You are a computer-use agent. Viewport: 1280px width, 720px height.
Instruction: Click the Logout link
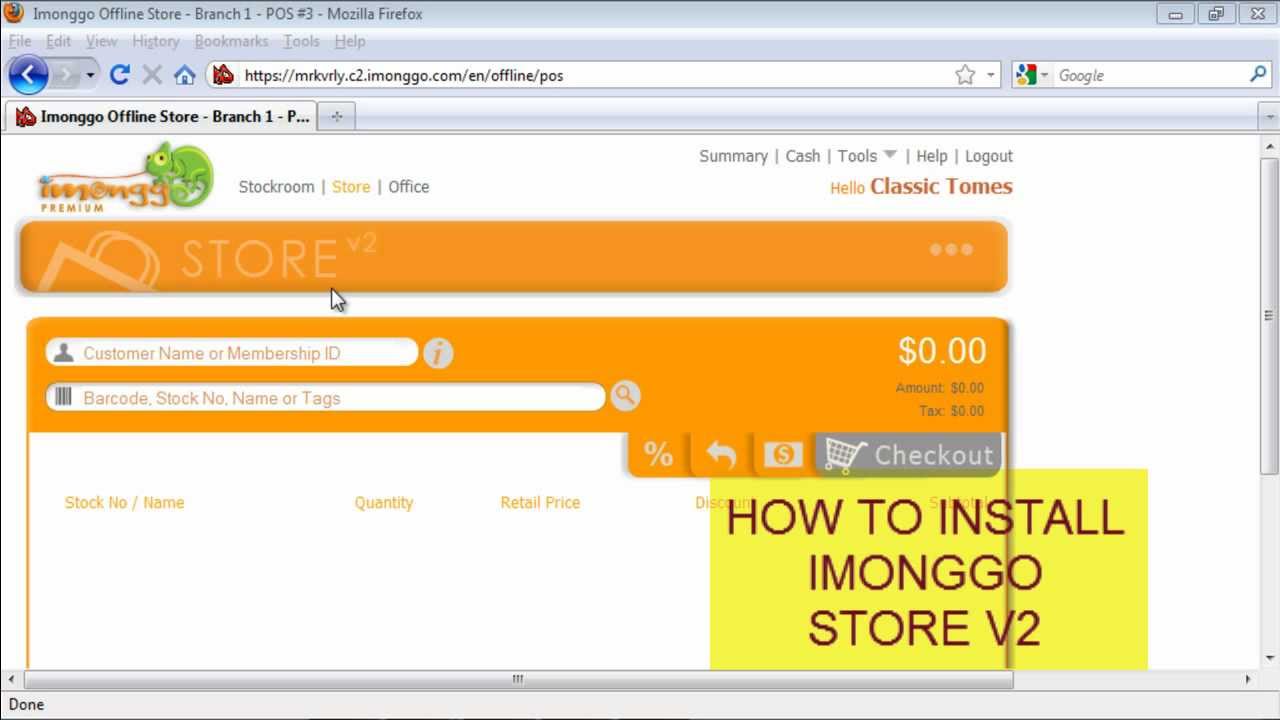tap(989, 156)
